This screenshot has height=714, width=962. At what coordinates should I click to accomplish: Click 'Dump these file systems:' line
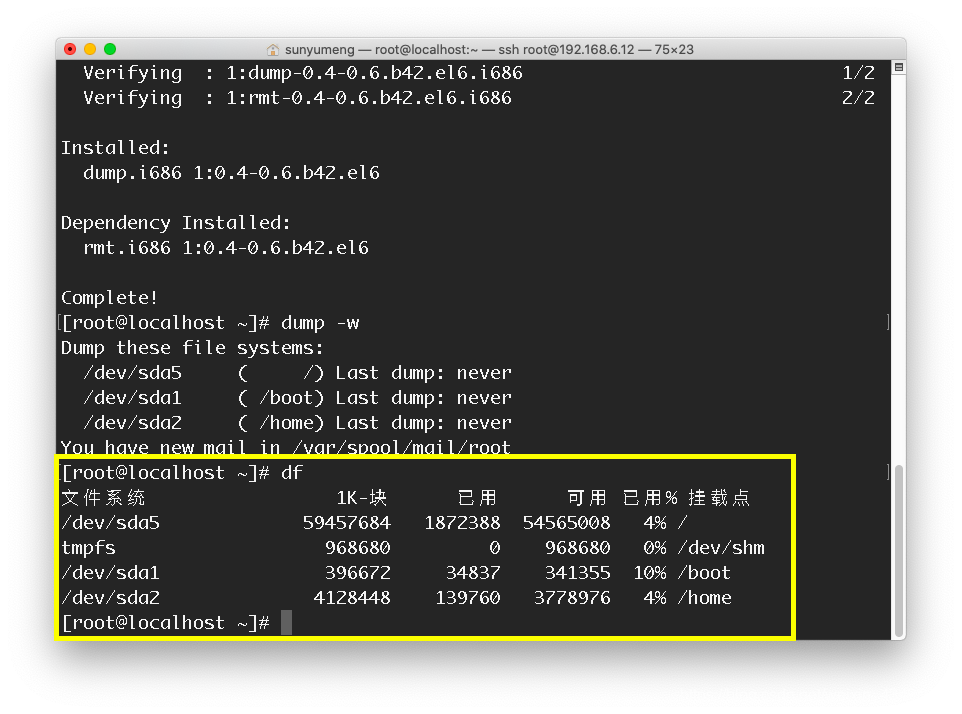[192, 348]
